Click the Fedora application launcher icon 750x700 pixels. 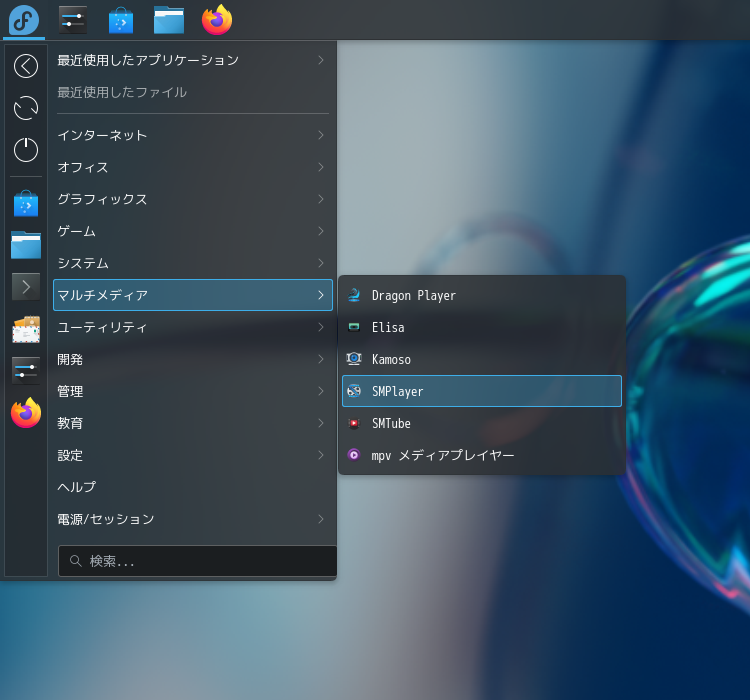(24, 20)
